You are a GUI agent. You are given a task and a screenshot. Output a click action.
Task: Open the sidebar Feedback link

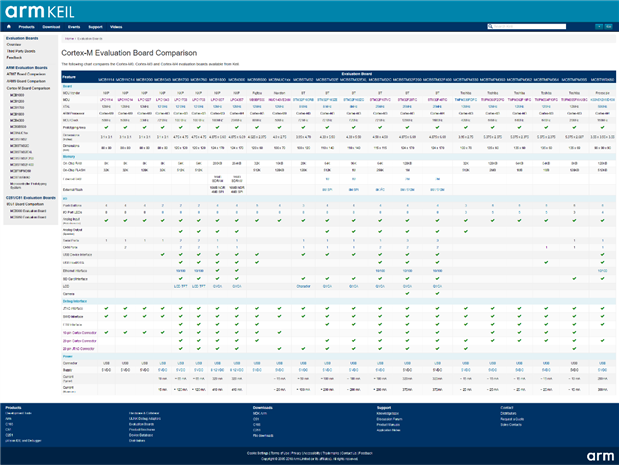pyautogui.click(x=14, y=57)
